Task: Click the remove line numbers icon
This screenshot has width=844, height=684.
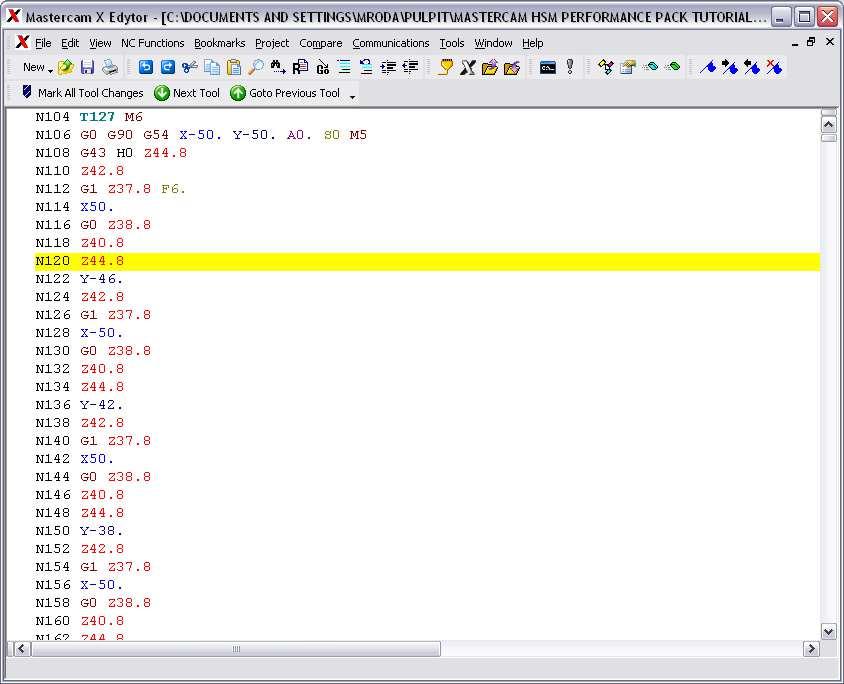Action: click(x=366, y=67)
